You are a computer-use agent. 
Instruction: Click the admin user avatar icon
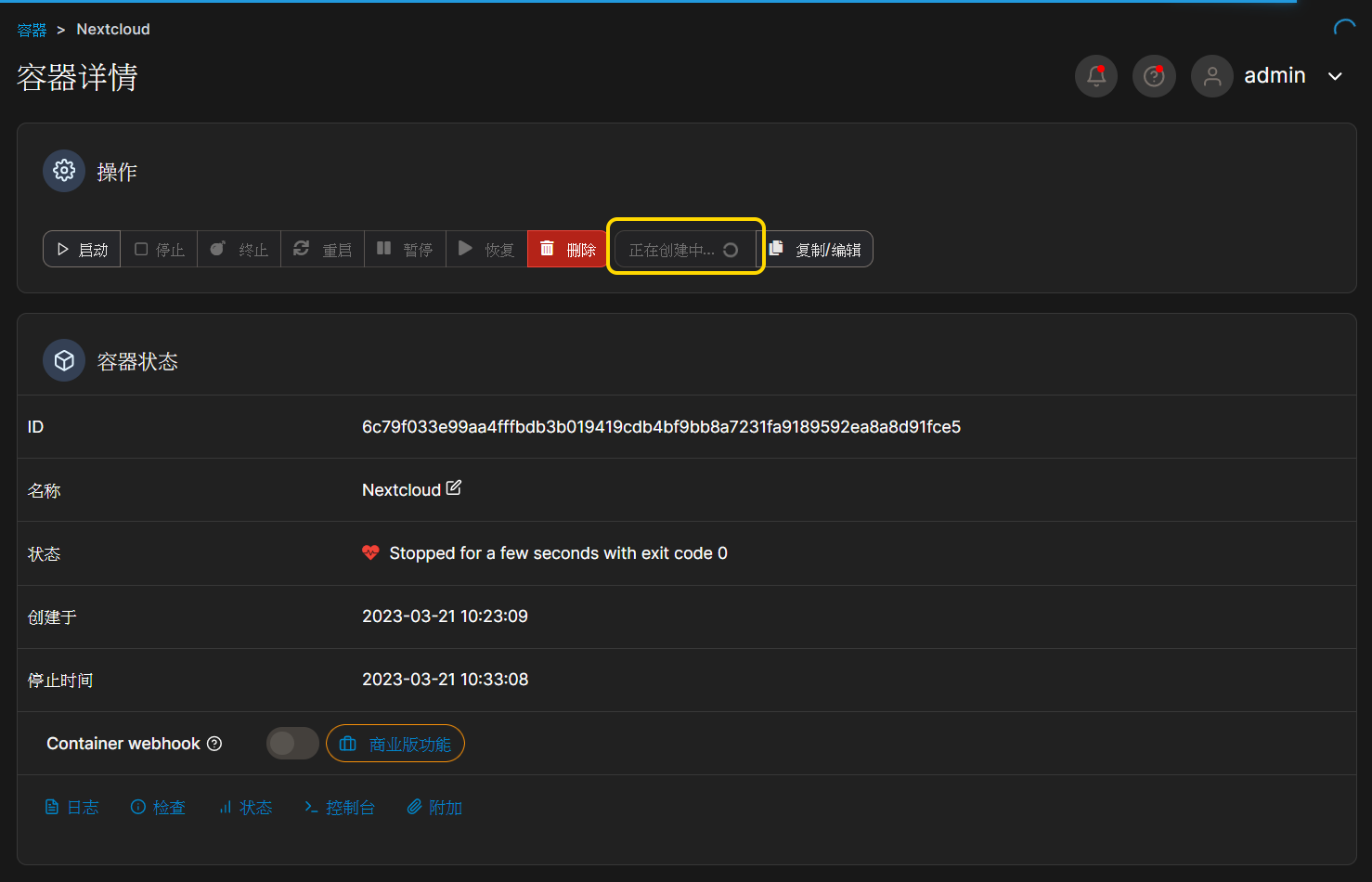pyautogui.click(x=1212, y=76)
